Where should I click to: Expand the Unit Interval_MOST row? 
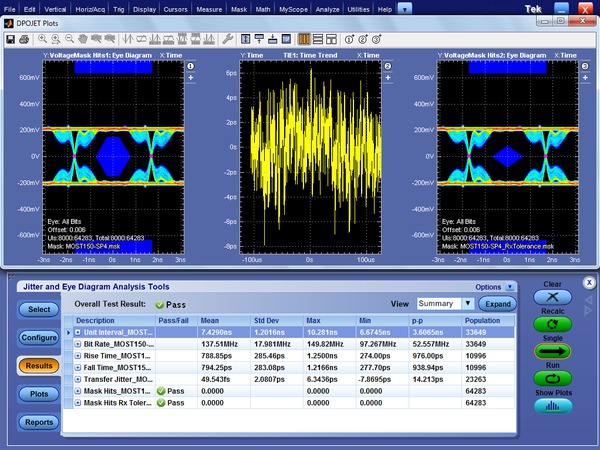pos(78,332)
